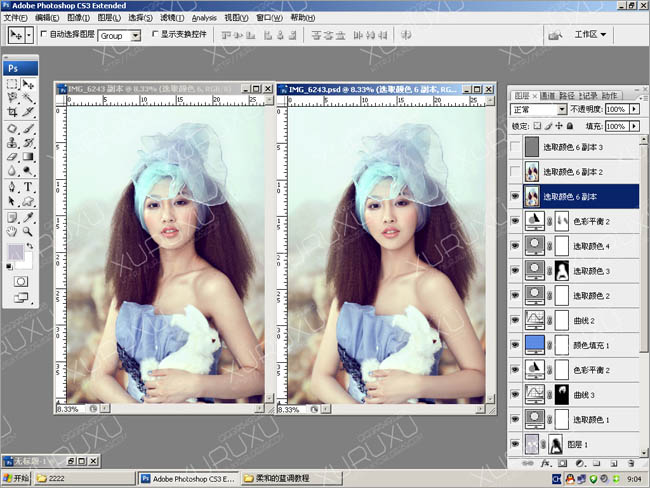Screen dimensions: 650x488
Task: Switch to the 路径 panel tab
Action: [568, 96]
